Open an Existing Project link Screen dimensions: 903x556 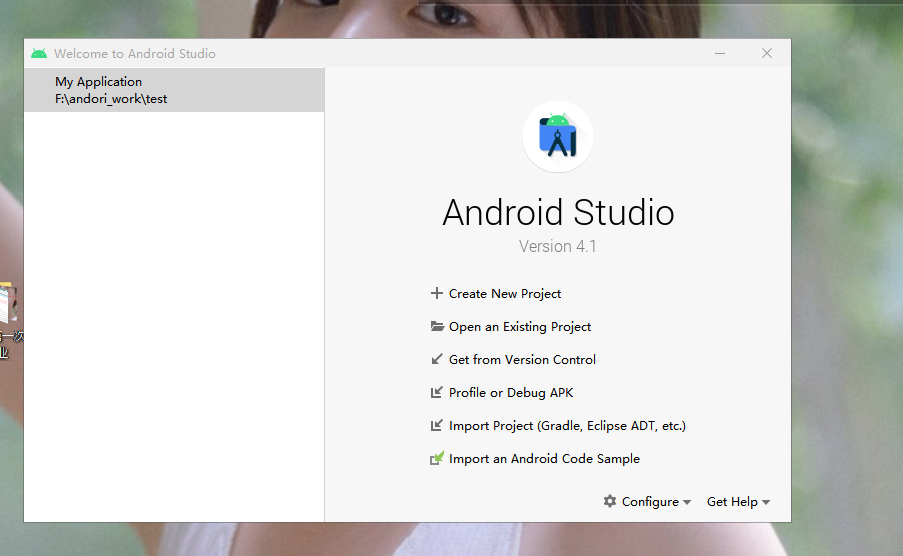pyautogui.click(x=519, y=327)
